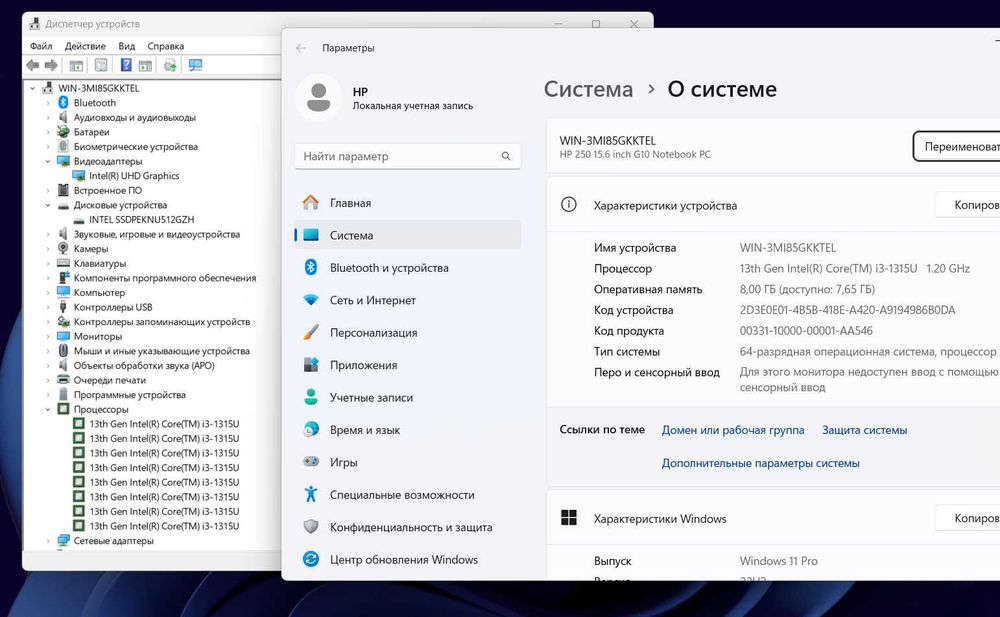Open the Вид menu in Device Manager
The image size is (1000, 617).
pyautogui.click(x=126, y=46)
